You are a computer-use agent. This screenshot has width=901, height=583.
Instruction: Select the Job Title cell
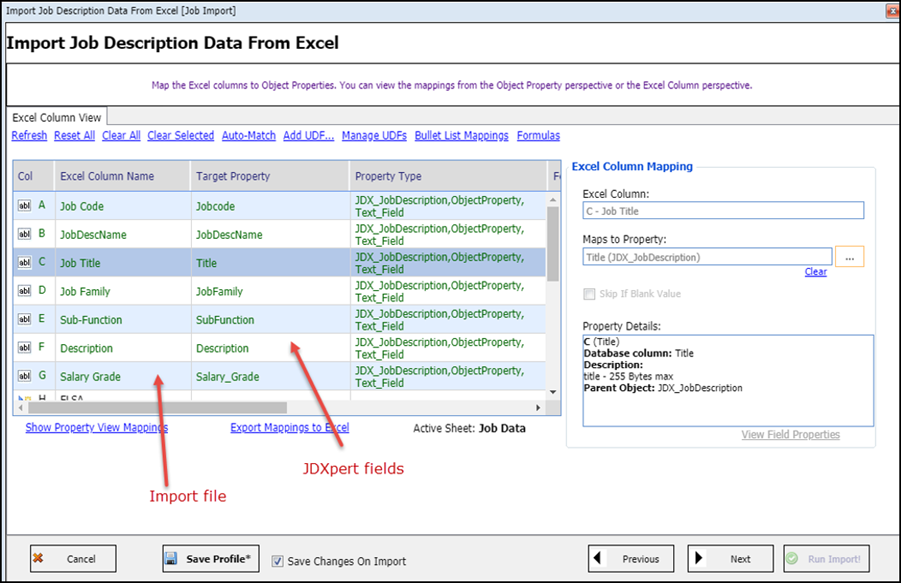[x=122, y=262]
